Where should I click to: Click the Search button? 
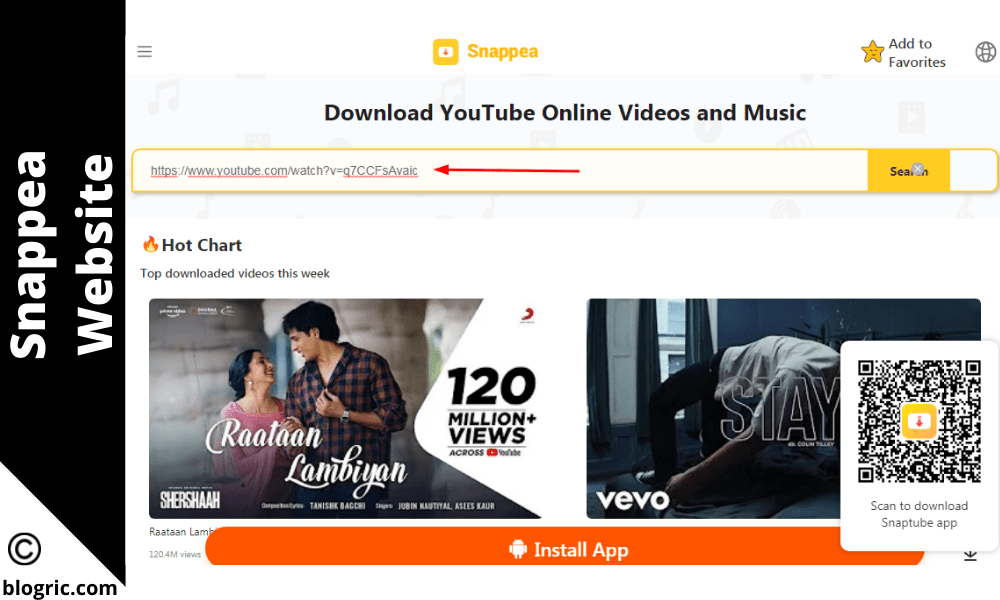pos(909,171)
